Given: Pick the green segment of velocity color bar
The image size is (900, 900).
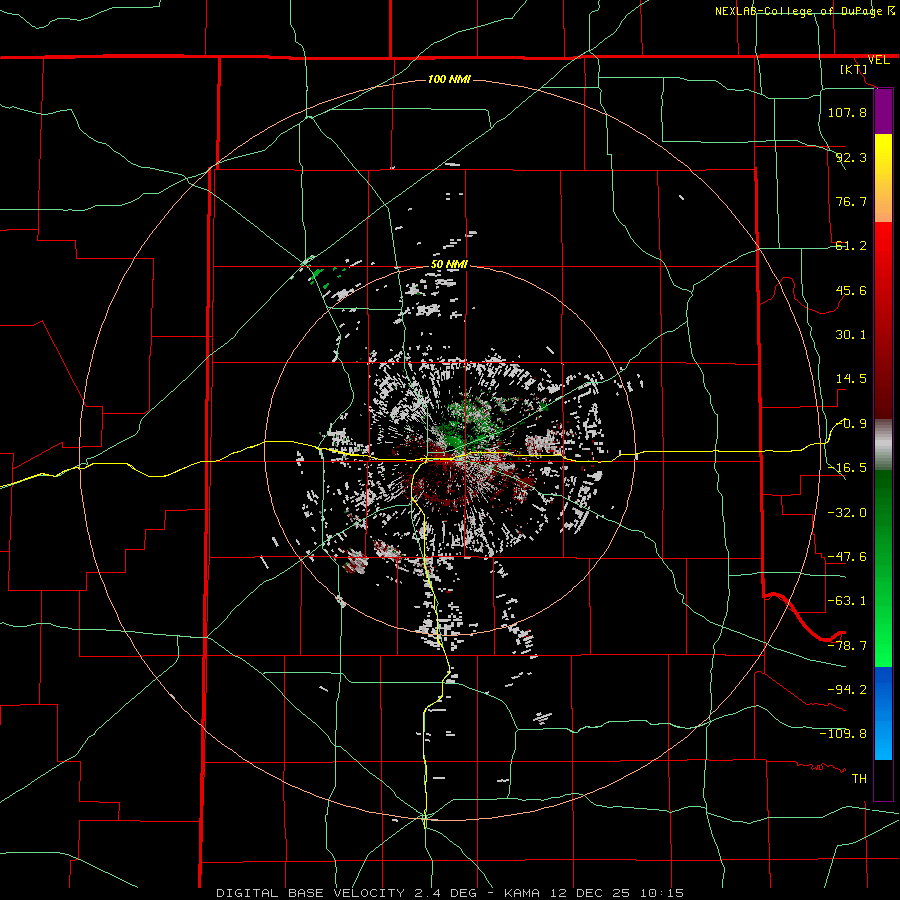Looking at the screenshot, I should click(x=883, y=568).
